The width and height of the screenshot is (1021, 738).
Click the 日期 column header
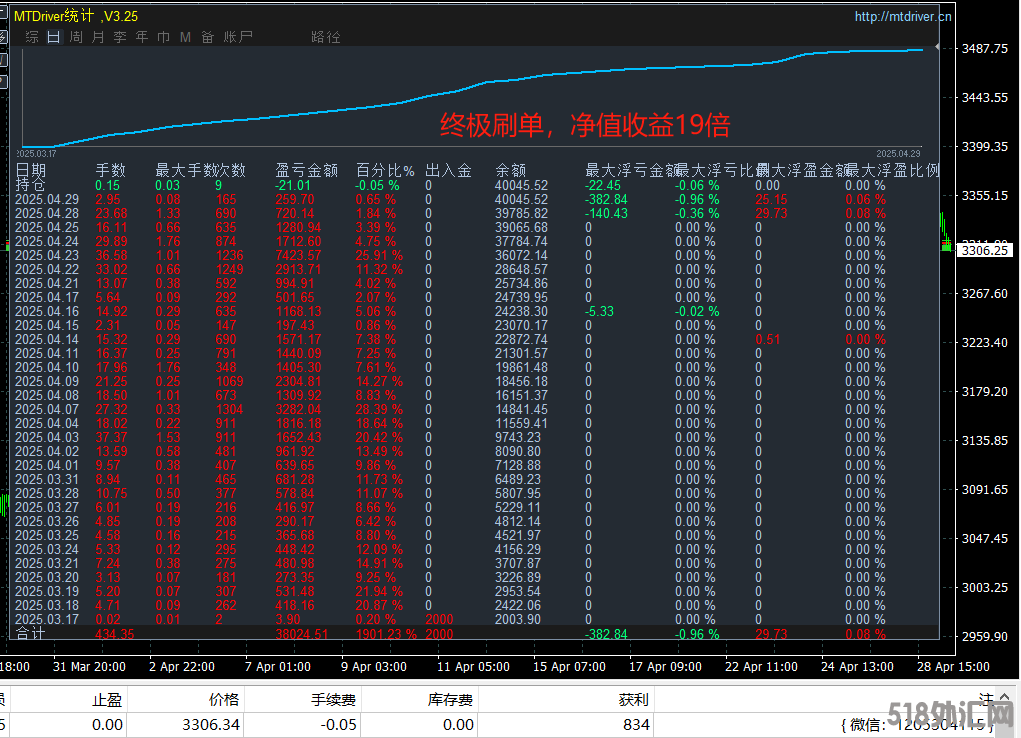click(31, 170)
